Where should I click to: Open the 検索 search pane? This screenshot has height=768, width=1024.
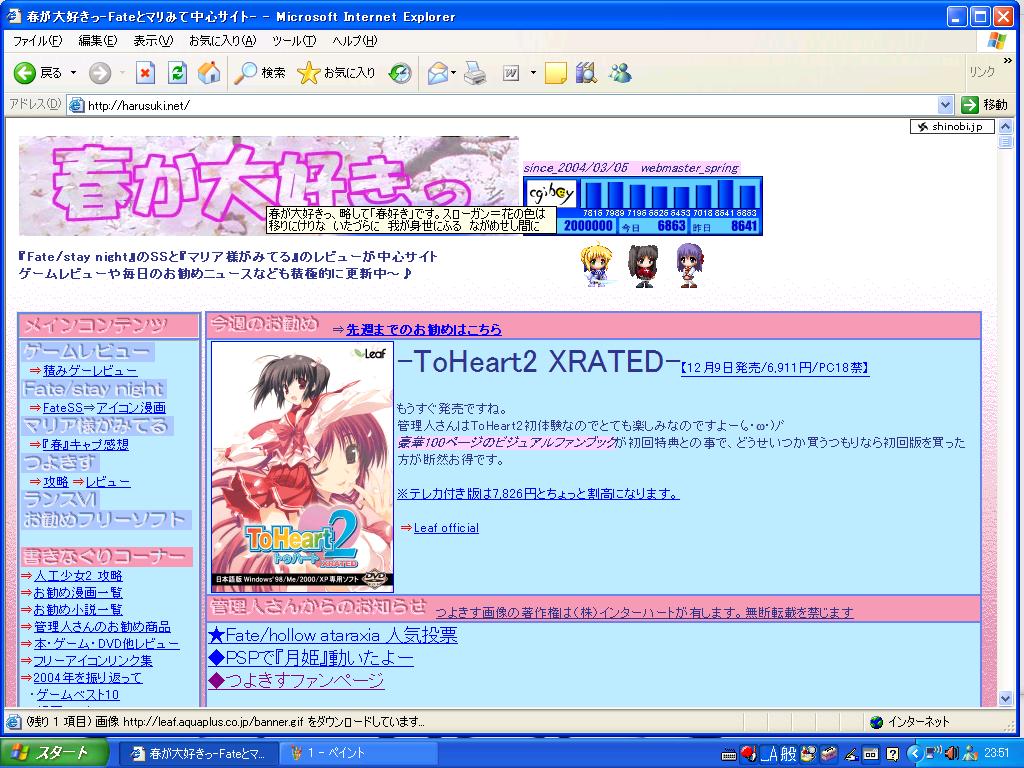[x=260, y=72]
